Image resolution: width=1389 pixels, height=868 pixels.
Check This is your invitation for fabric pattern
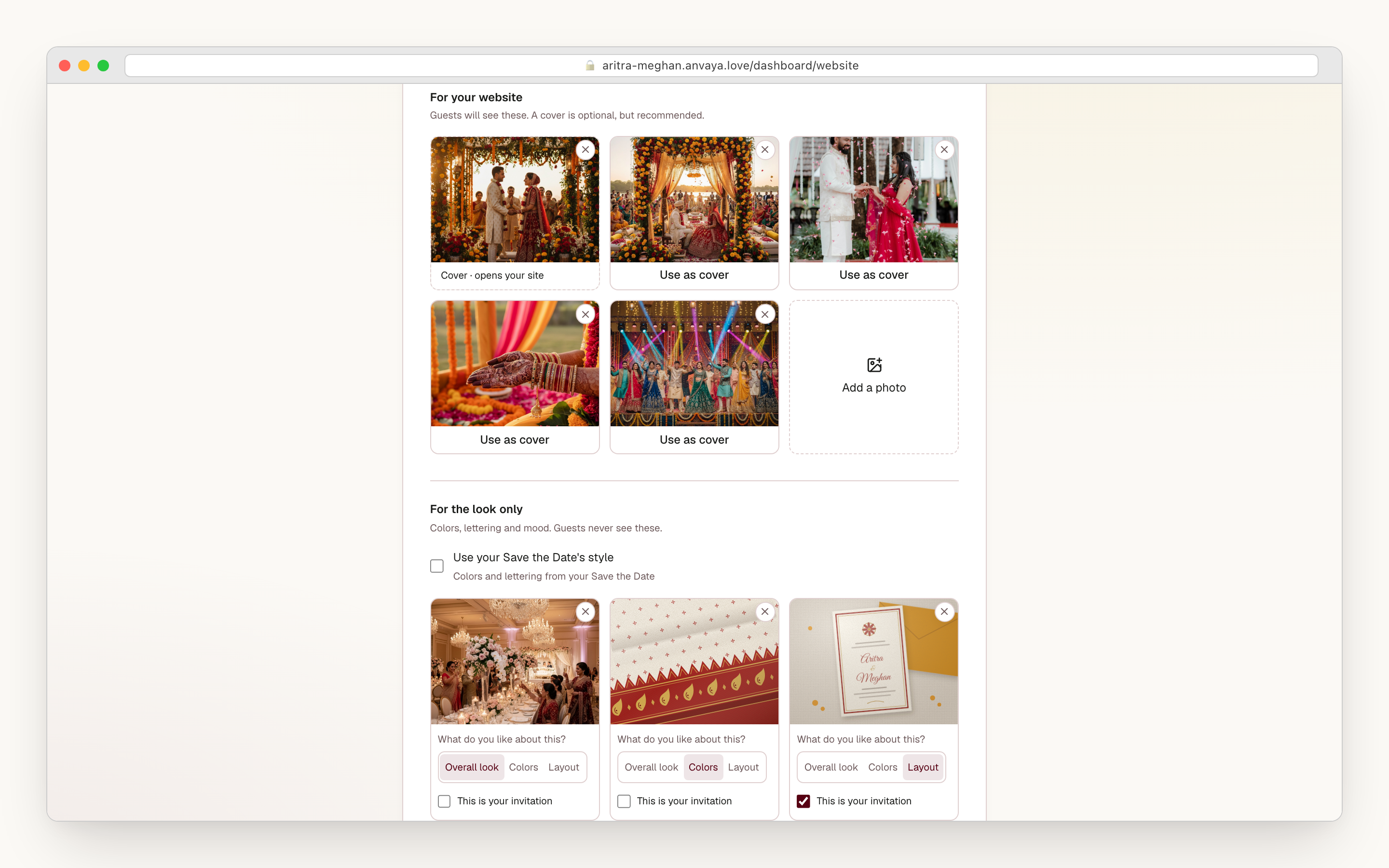[x=624, y=801]
